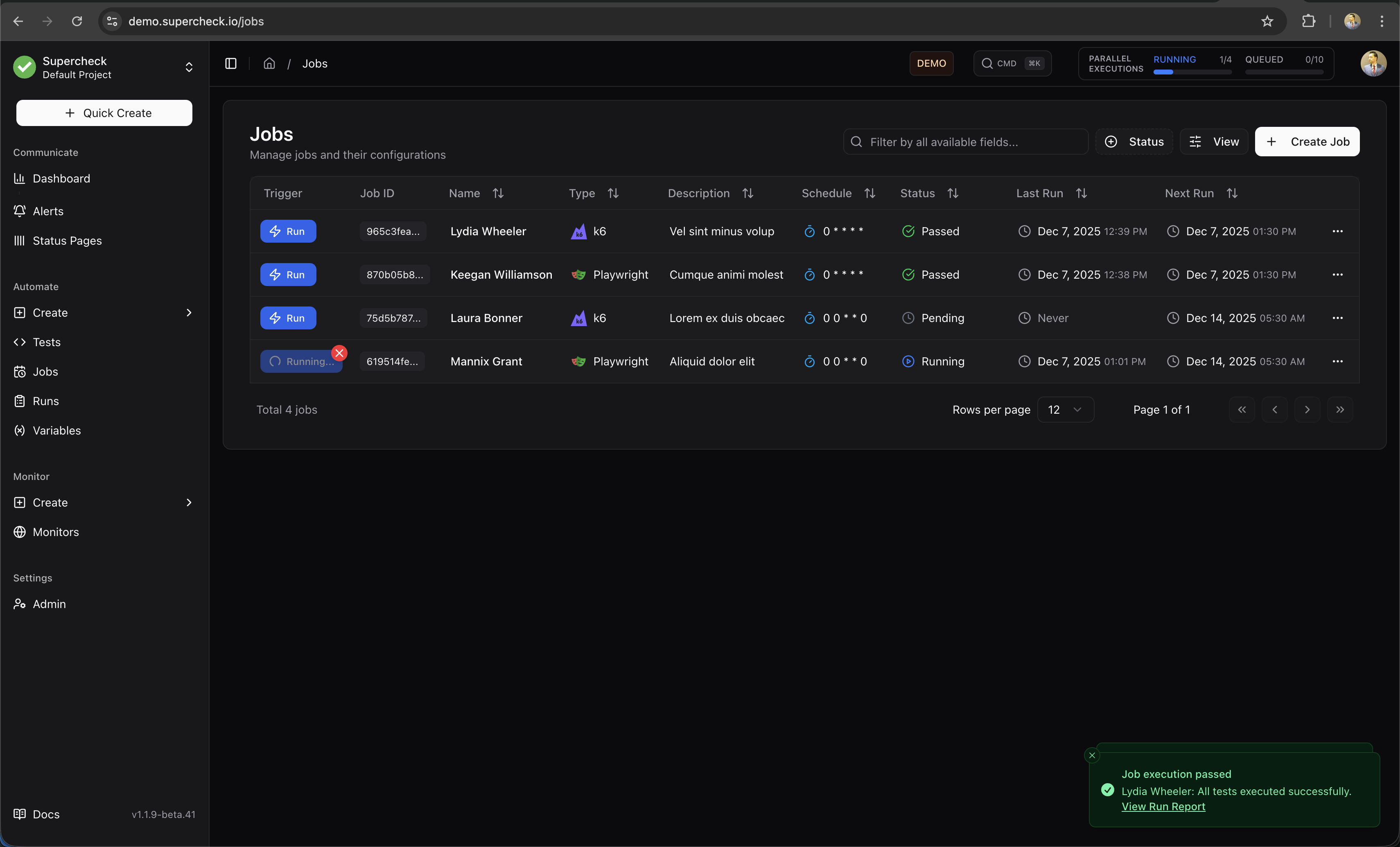The width and height of the screenshot is (1400, 847).
Task: Open Monitors in sidebar
Action: pyautogui.click(x=56, y=532)
